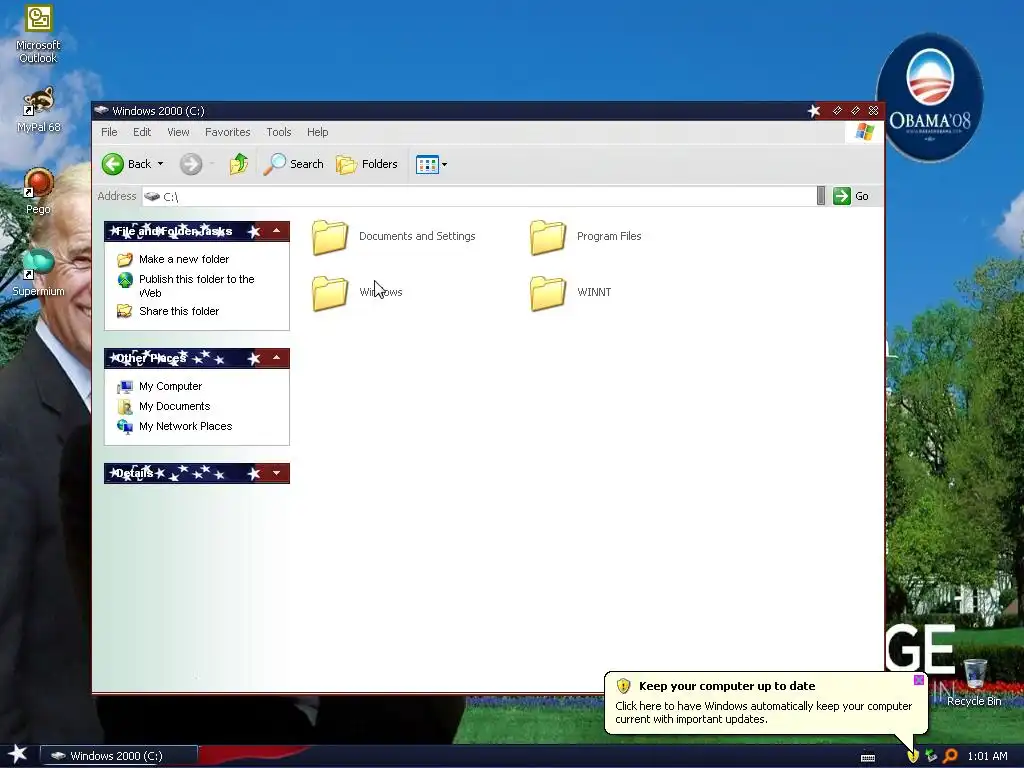Click the address bar field
Viewport: 1024px width, 768px height.
click(480, 197)
